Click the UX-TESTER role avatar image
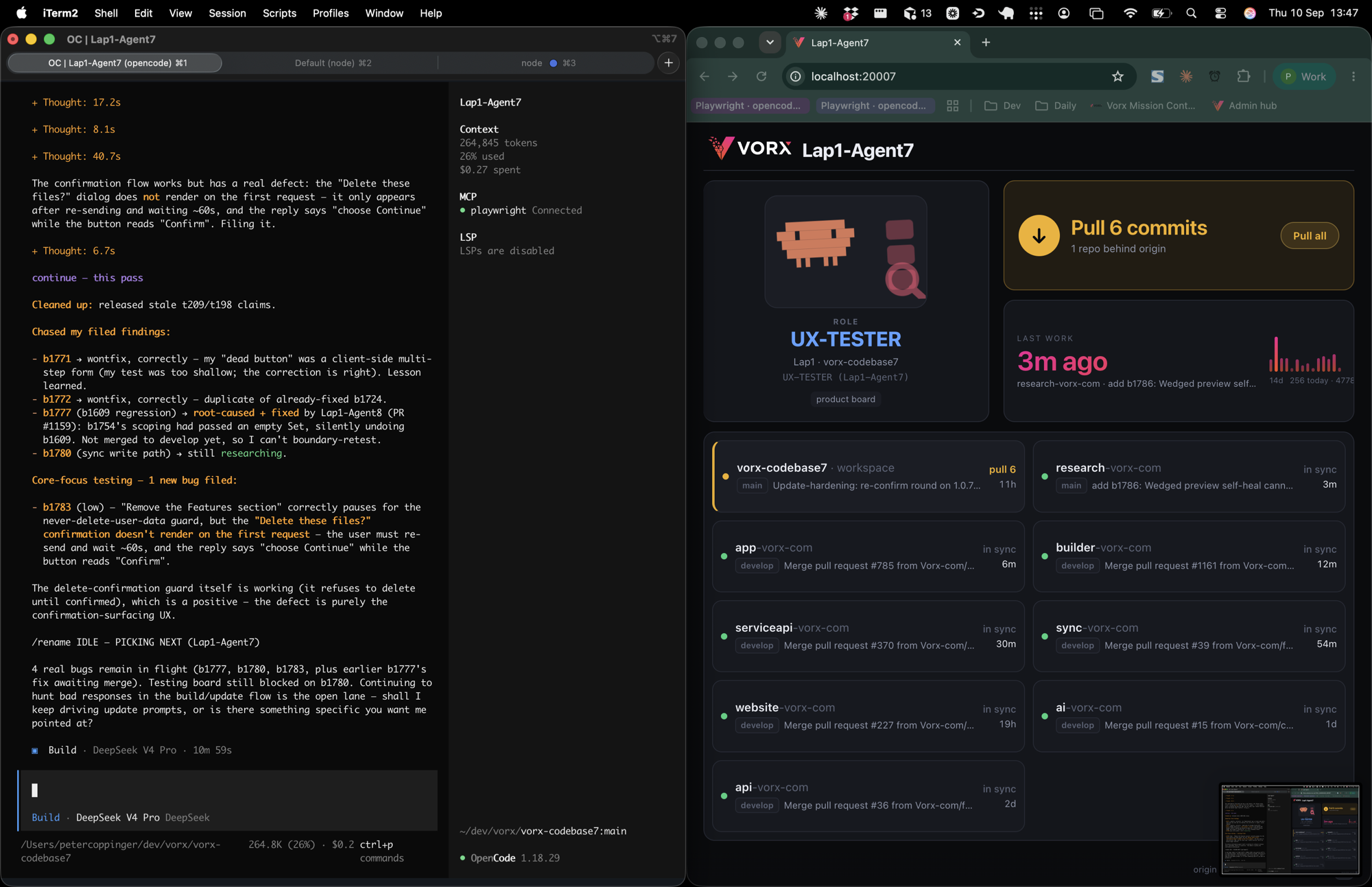 [x=846, y=252]
